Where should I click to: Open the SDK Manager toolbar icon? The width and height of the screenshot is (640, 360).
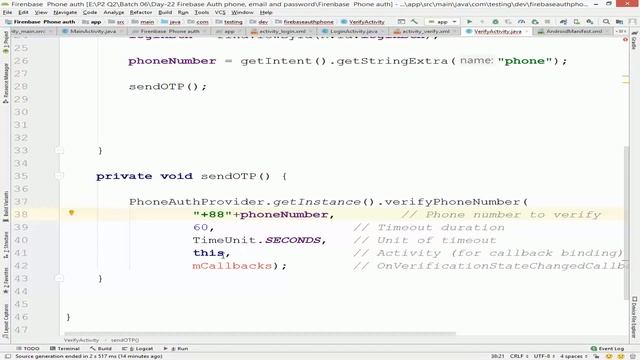click(x=590, y=22)
